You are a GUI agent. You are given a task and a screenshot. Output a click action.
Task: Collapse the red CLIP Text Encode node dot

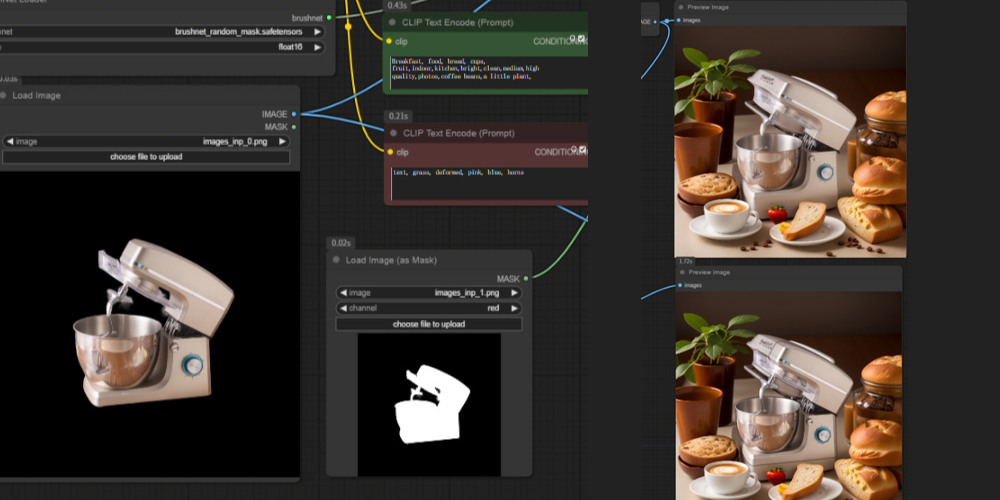[393, 133]
